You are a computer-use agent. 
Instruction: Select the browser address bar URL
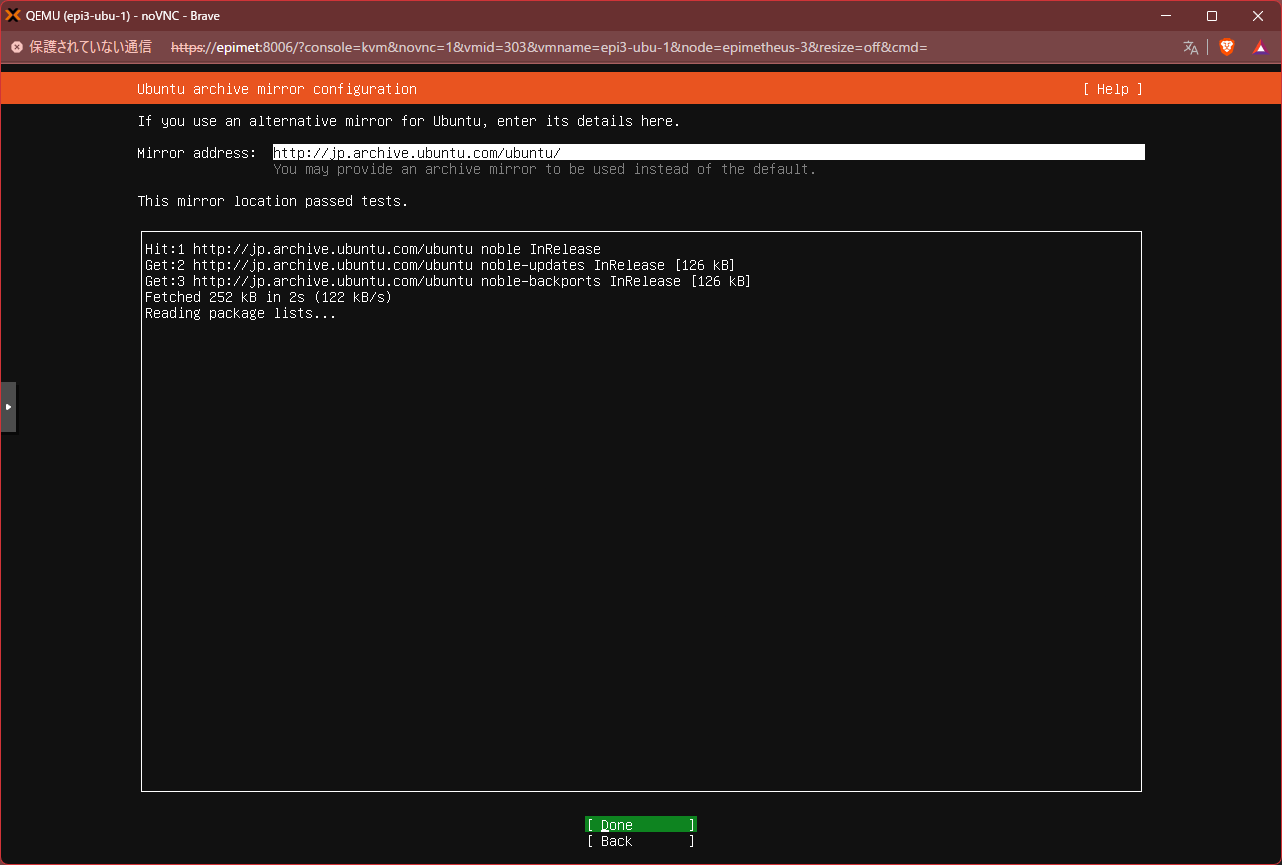coord(549,47)
